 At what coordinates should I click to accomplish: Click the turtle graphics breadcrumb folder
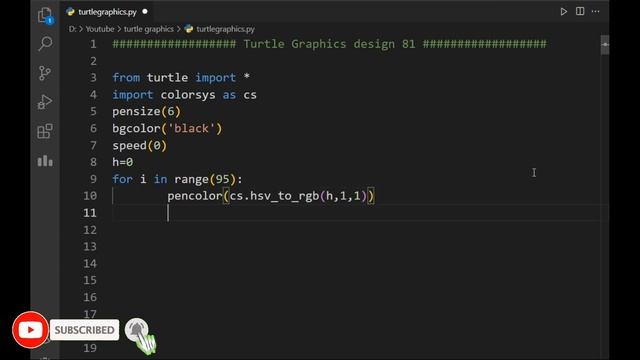149,29
